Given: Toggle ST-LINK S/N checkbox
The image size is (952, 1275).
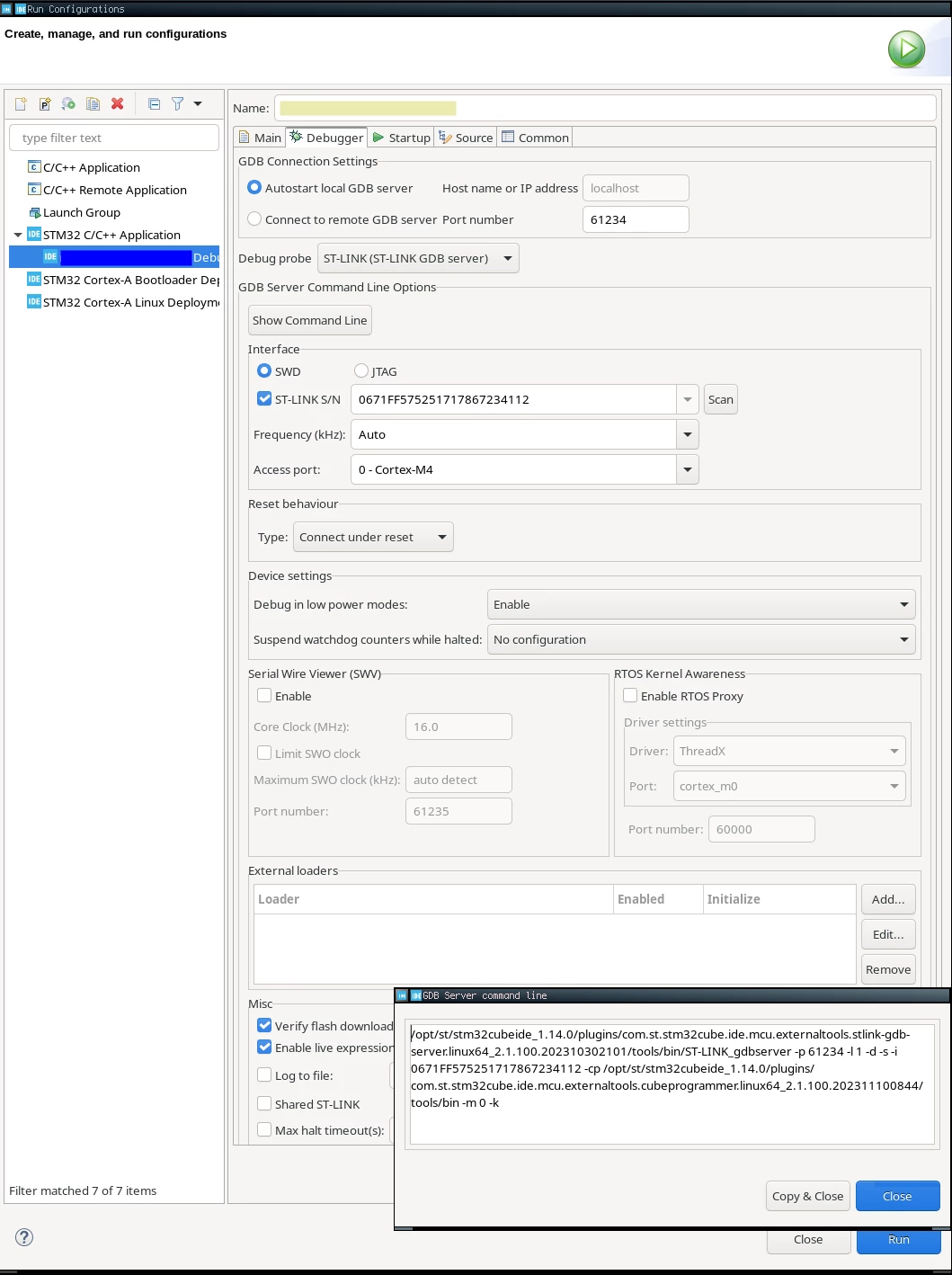Looking at the screenshot, I should (x=264, y=399).
